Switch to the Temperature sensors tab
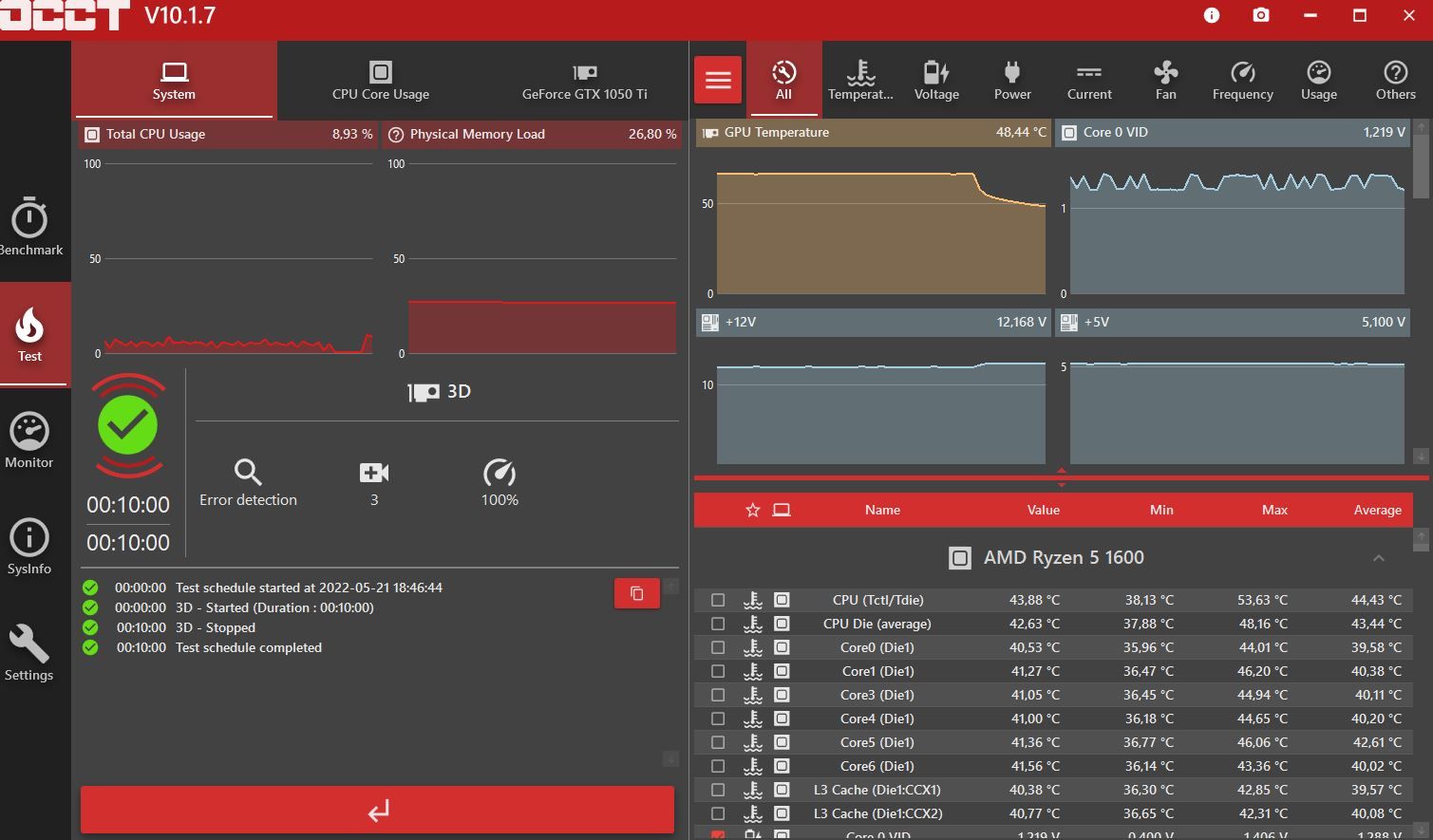 [x=860, y=80]
